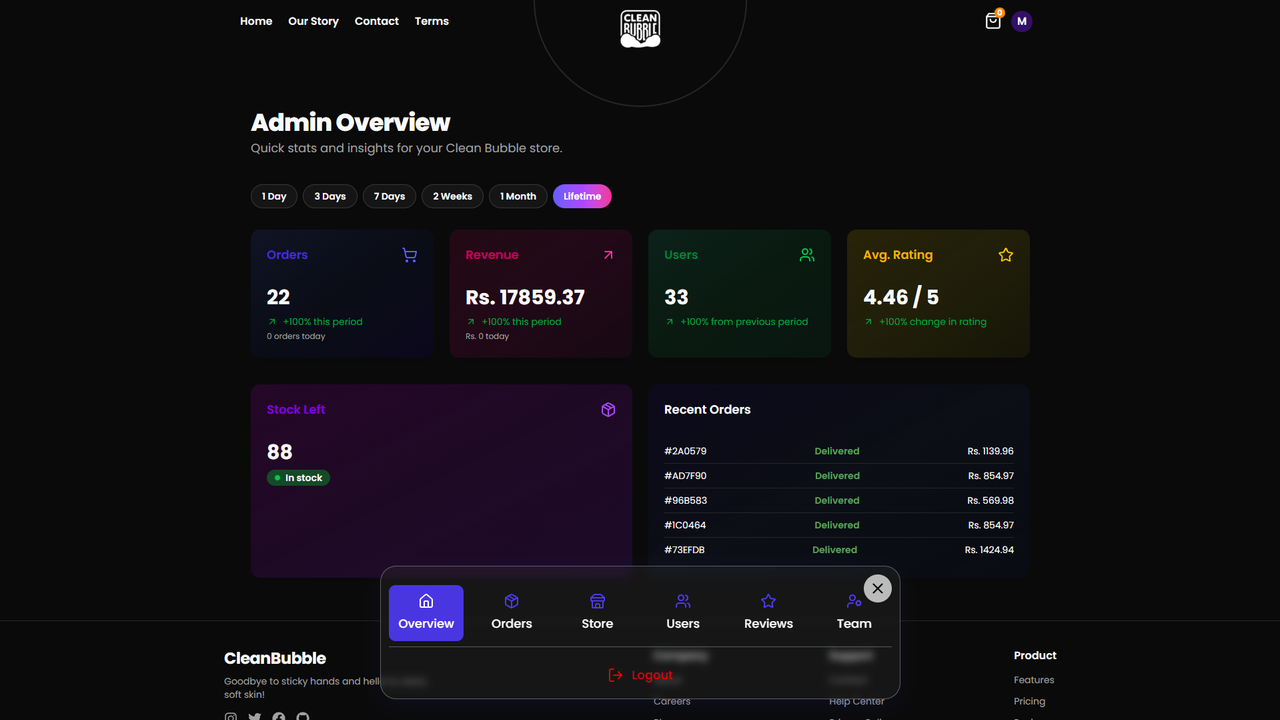Select the 1 Day time filter
Screen dimensions: 1280x720
tap(274, 196)
